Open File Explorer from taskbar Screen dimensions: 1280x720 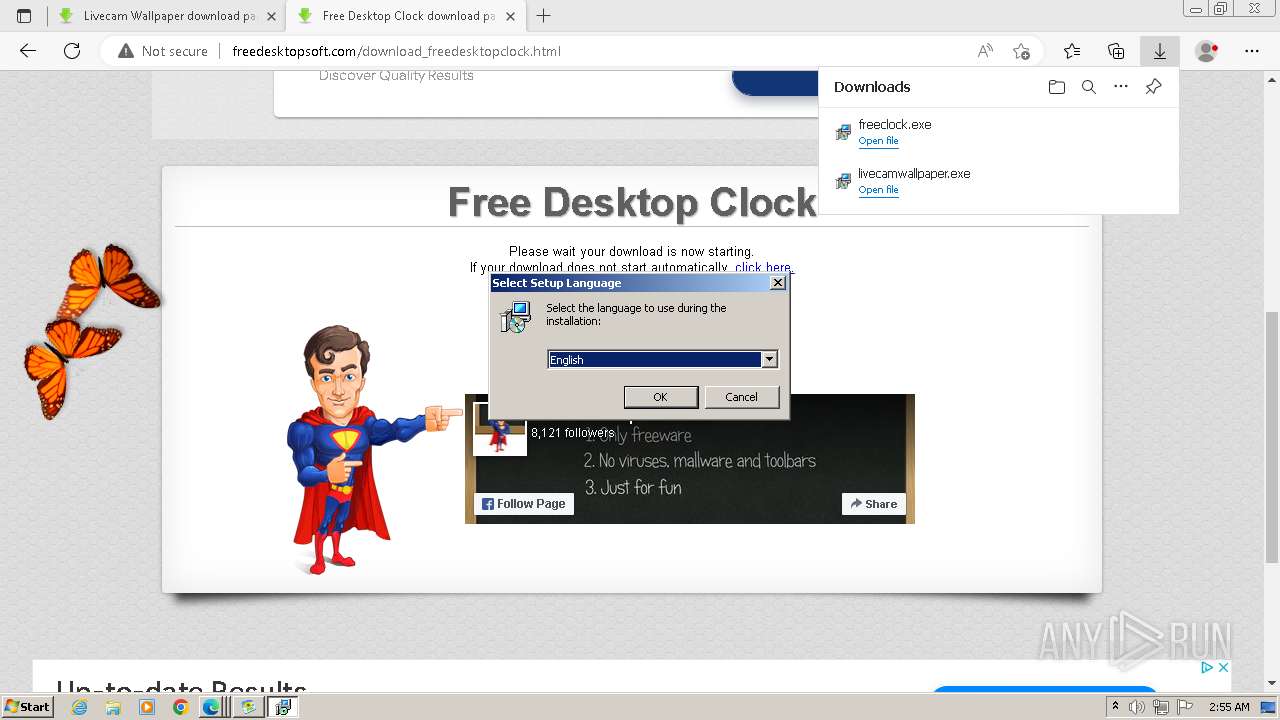(x=113, y=707)
